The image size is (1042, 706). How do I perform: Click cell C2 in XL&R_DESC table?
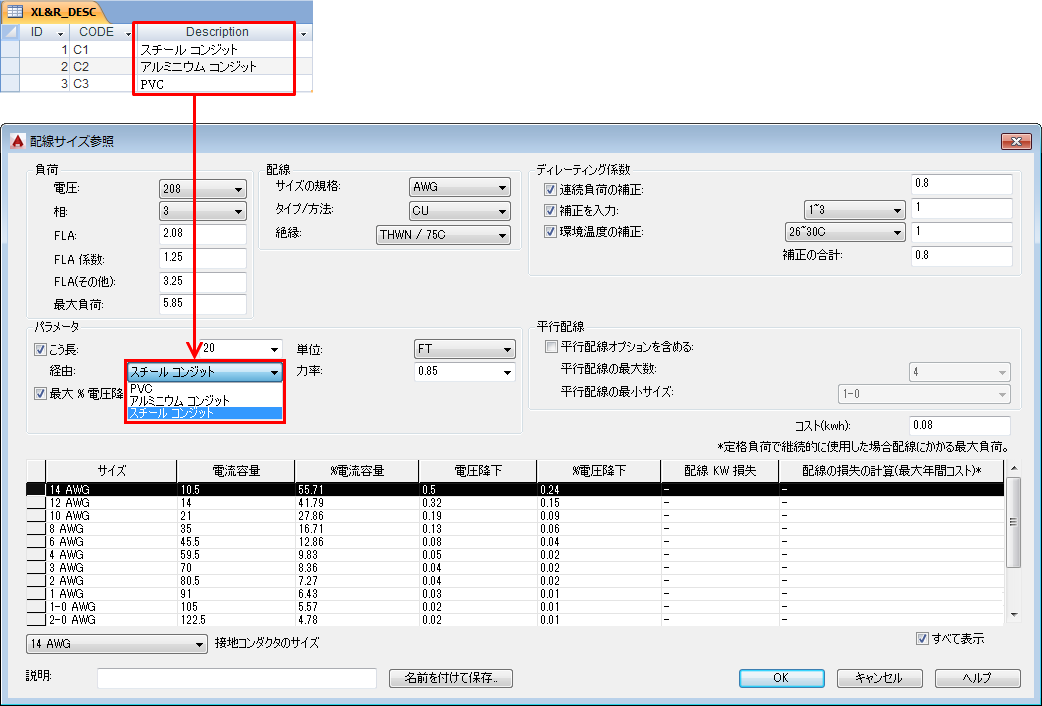tap(102, 66)
